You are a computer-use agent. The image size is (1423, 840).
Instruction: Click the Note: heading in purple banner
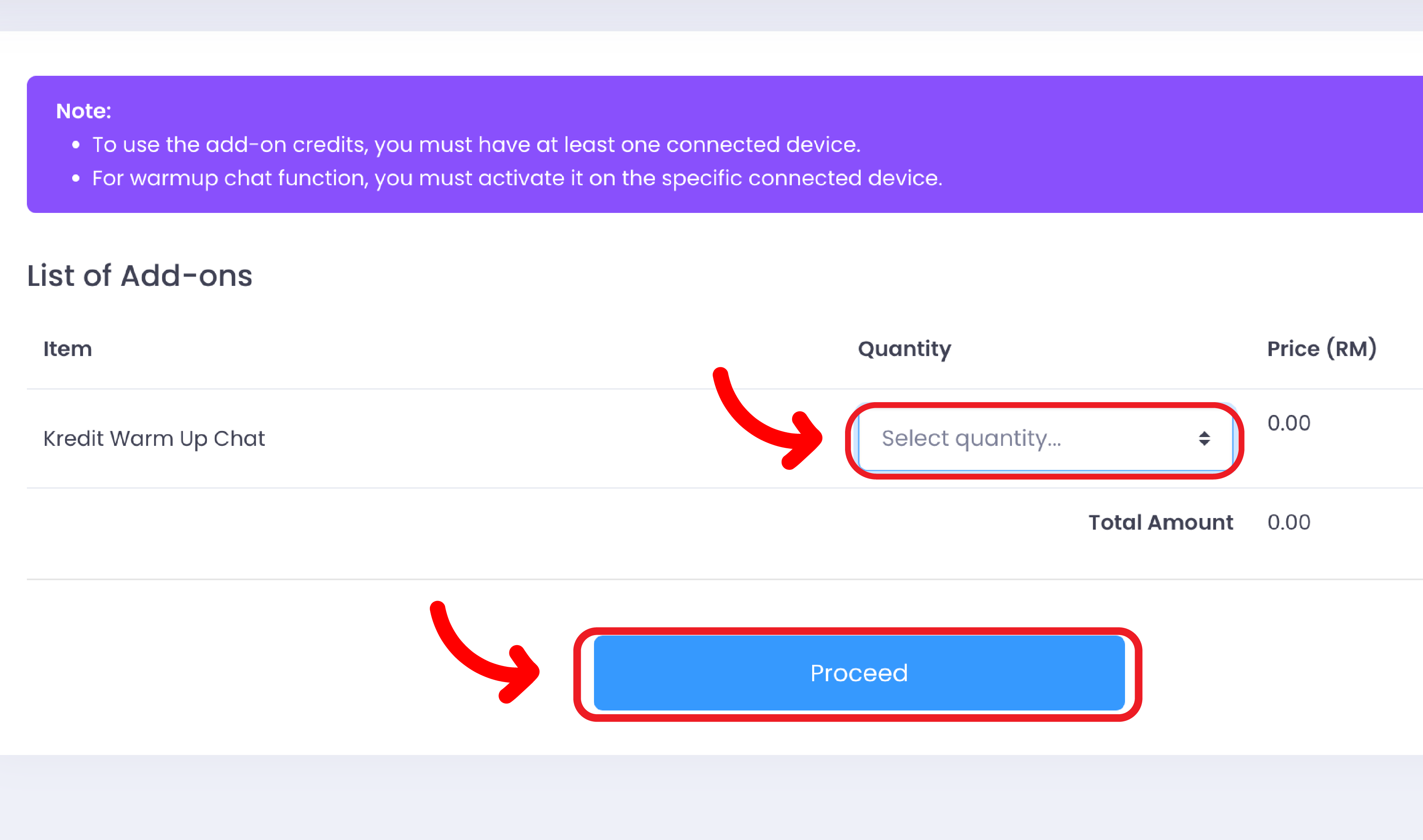[x=83, y=111]
